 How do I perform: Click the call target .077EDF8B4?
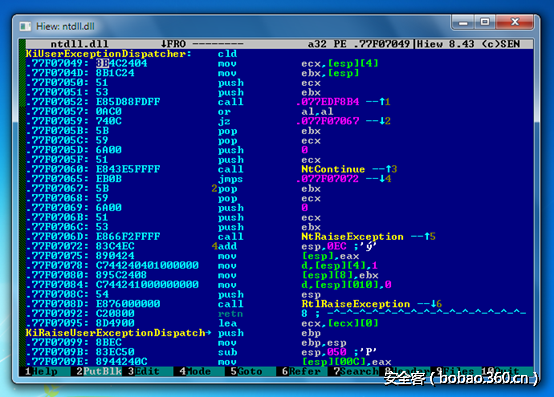[x=327, y=102]
